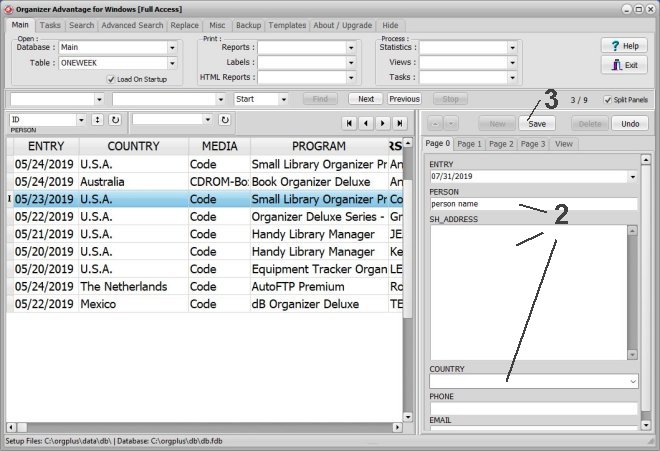
Task: Click the Previous search button
Action: [404, 99]
